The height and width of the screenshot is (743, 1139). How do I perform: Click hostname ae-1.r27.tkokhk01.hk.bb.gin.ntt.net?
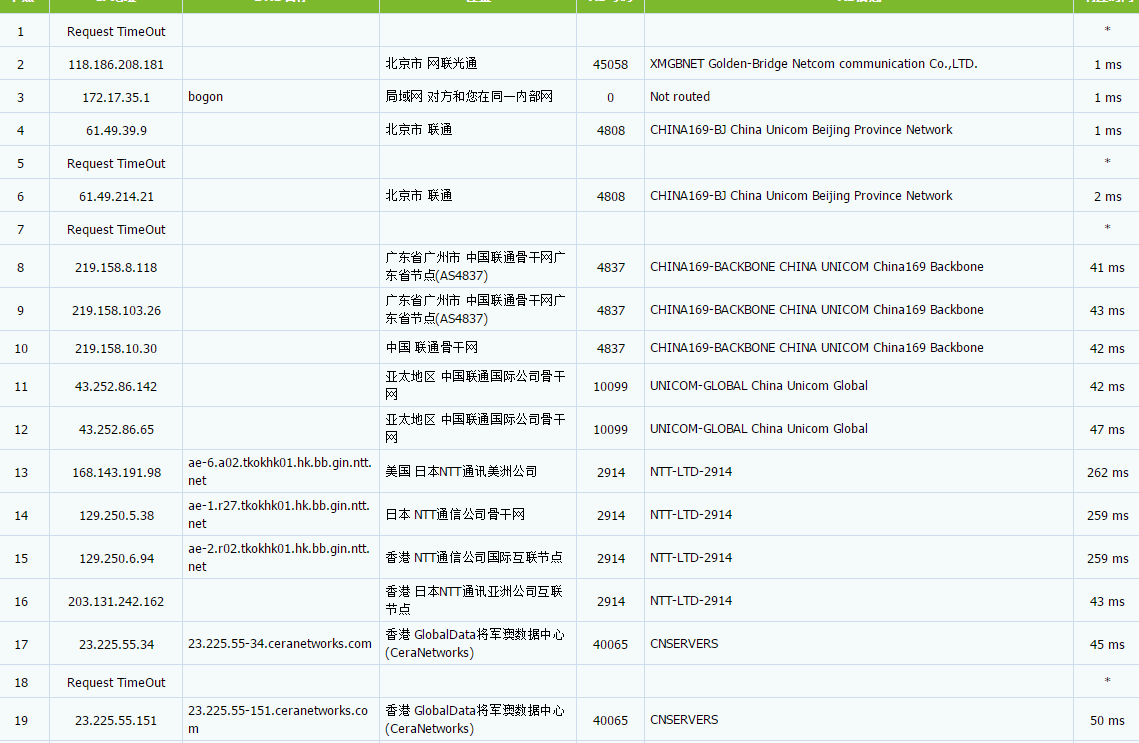tap(280, 514)
